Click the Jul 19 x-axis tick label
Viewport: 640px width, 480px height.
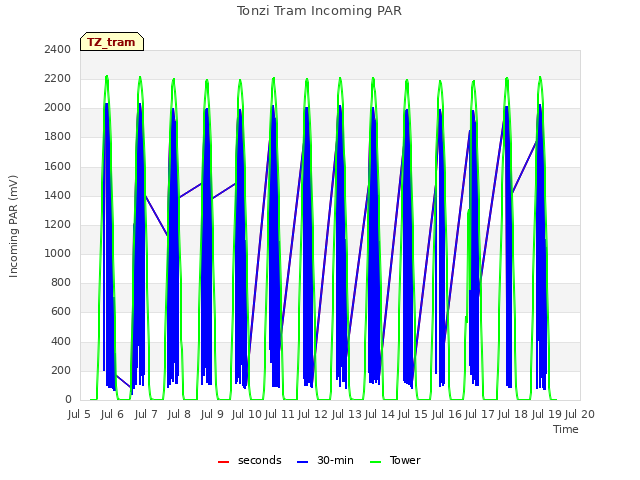click(547, 414)
